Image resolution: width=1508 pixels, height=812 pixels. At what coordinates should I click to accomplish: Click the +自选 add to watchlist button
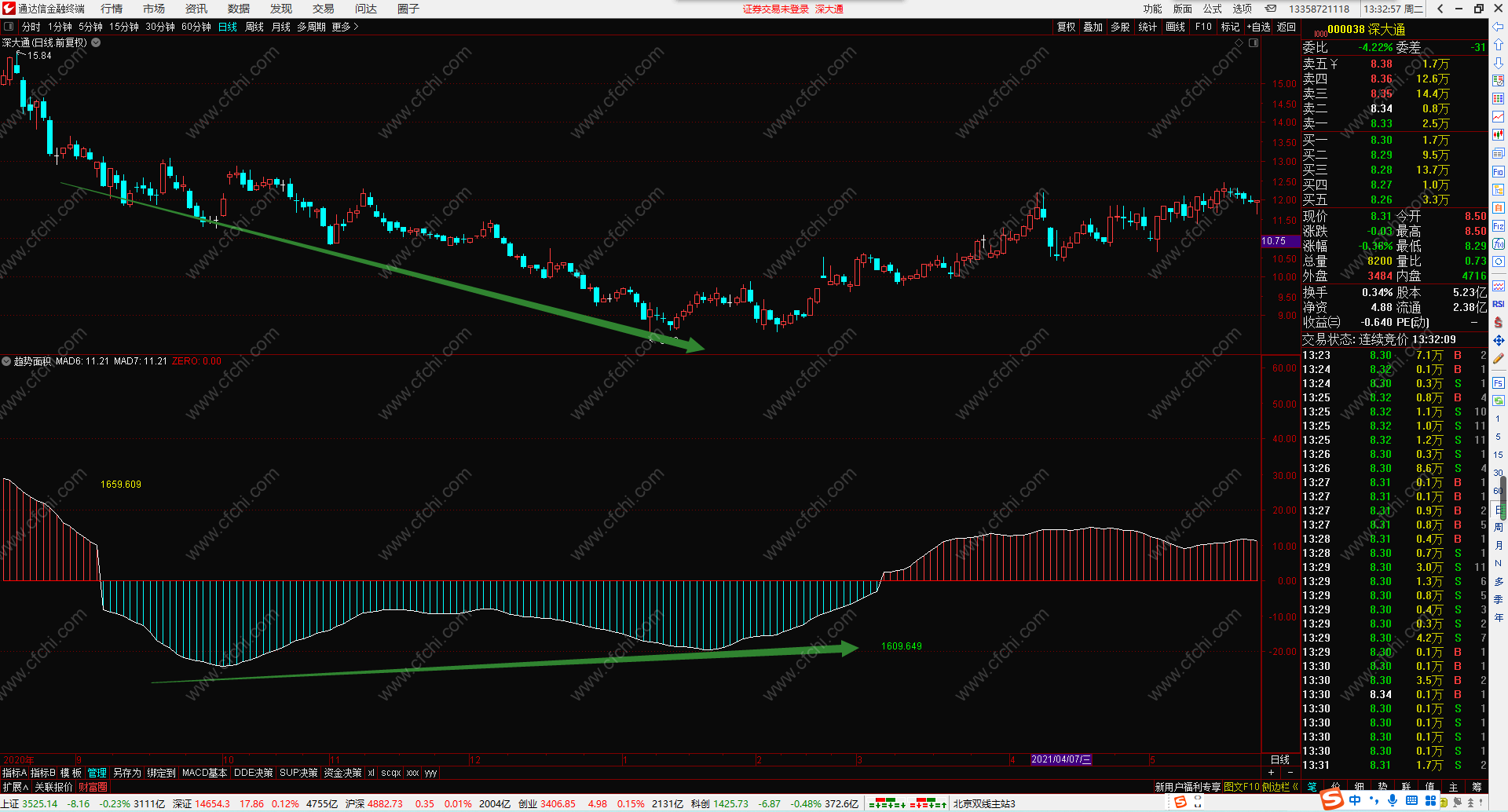point(1258,27)
